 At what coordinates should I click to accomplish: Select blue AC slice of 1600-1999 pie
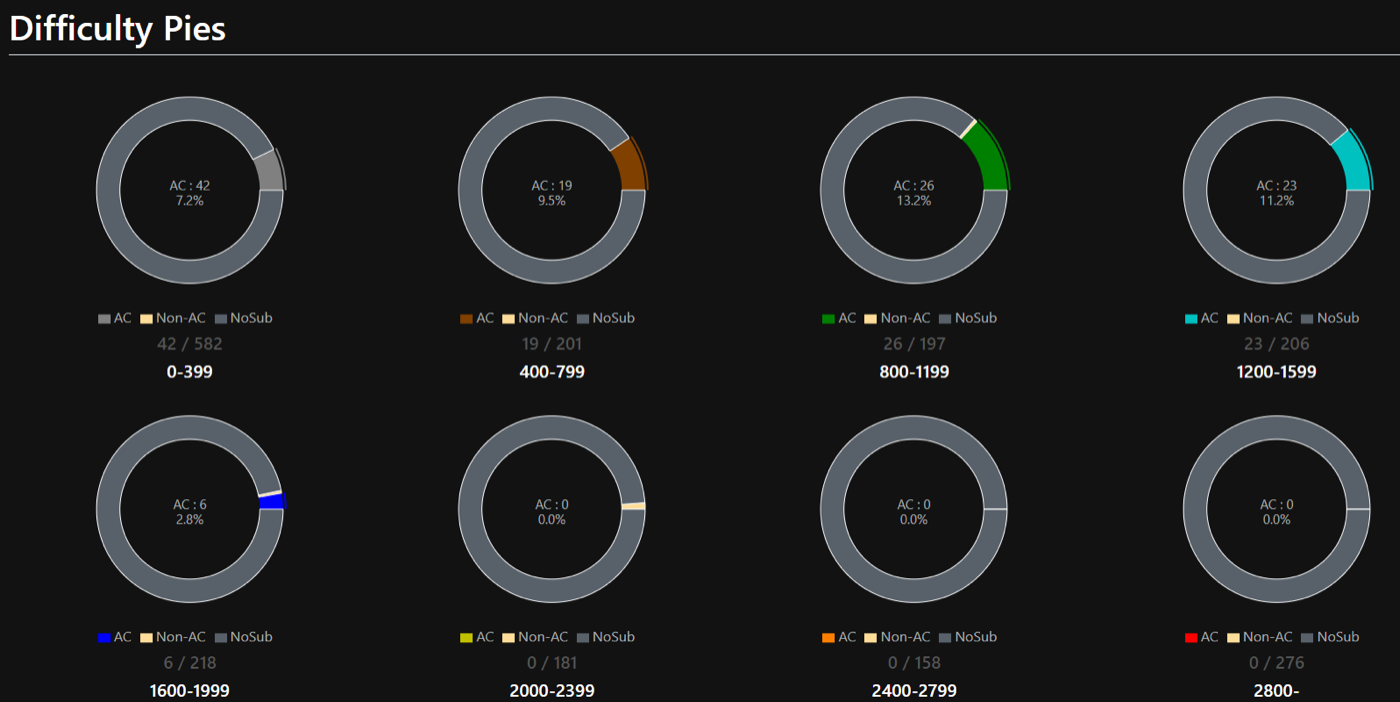pyautogui.click(x=272, y=502)
